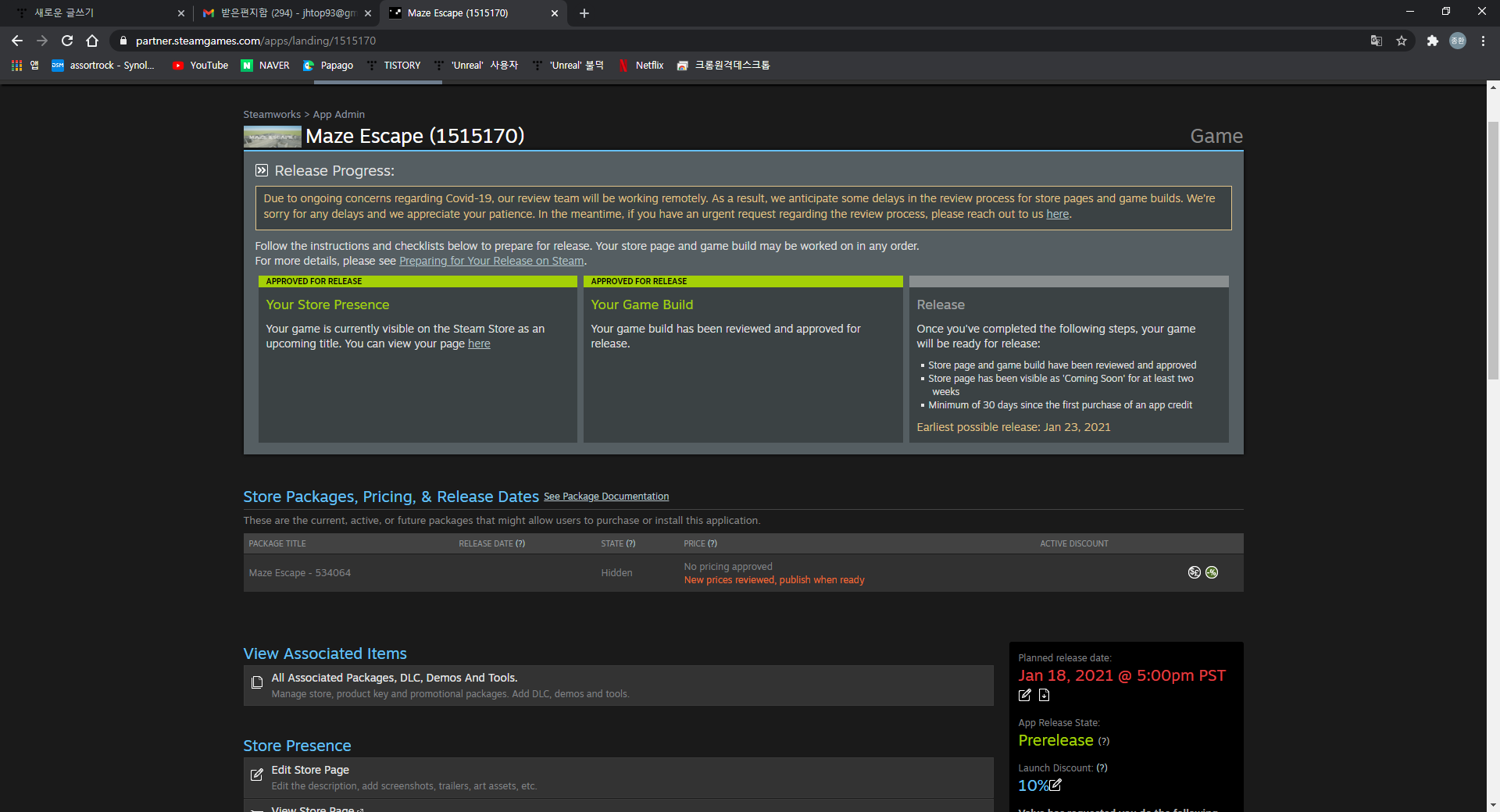The width and height of the screenshot is (1500, 812).
Task: Open the help tooltip next to Launch Discount
Action: pyautogui.click(x=1102, y=768)
